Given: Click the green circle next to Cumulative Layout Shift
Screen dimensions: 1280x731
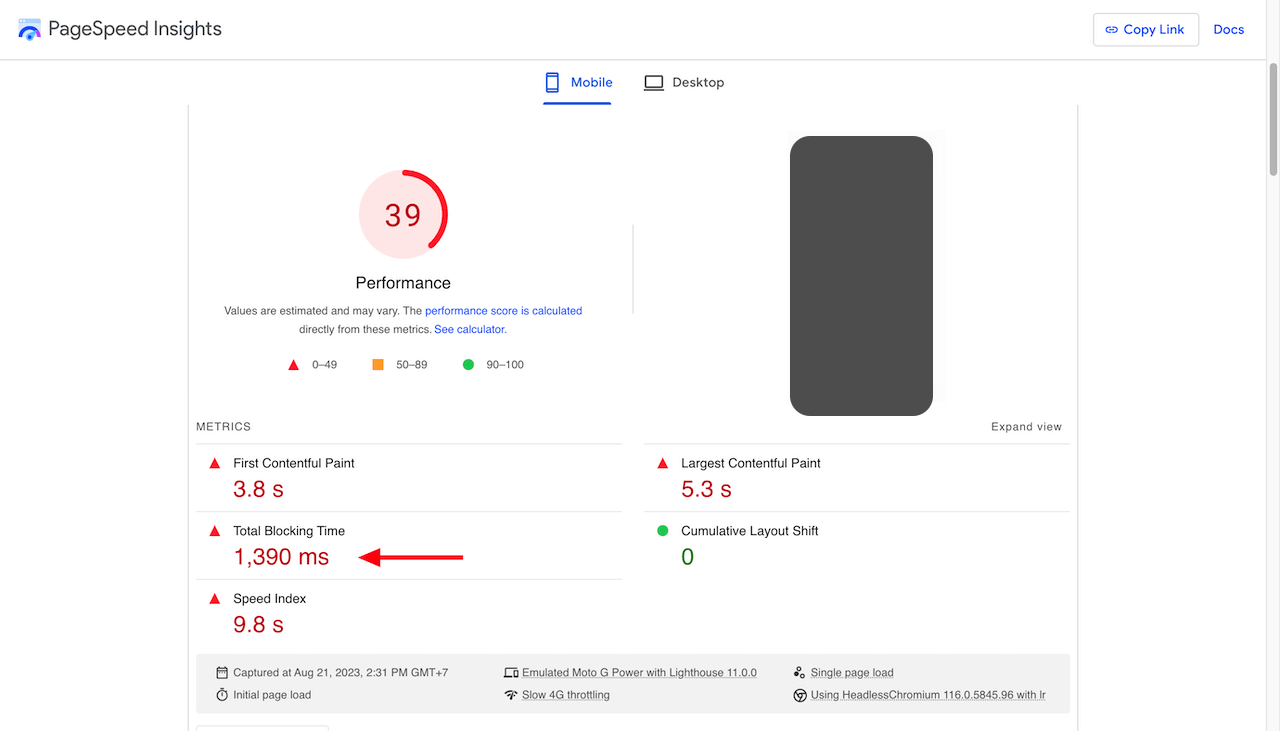Looking at the screenshot, I should point(662,531).
